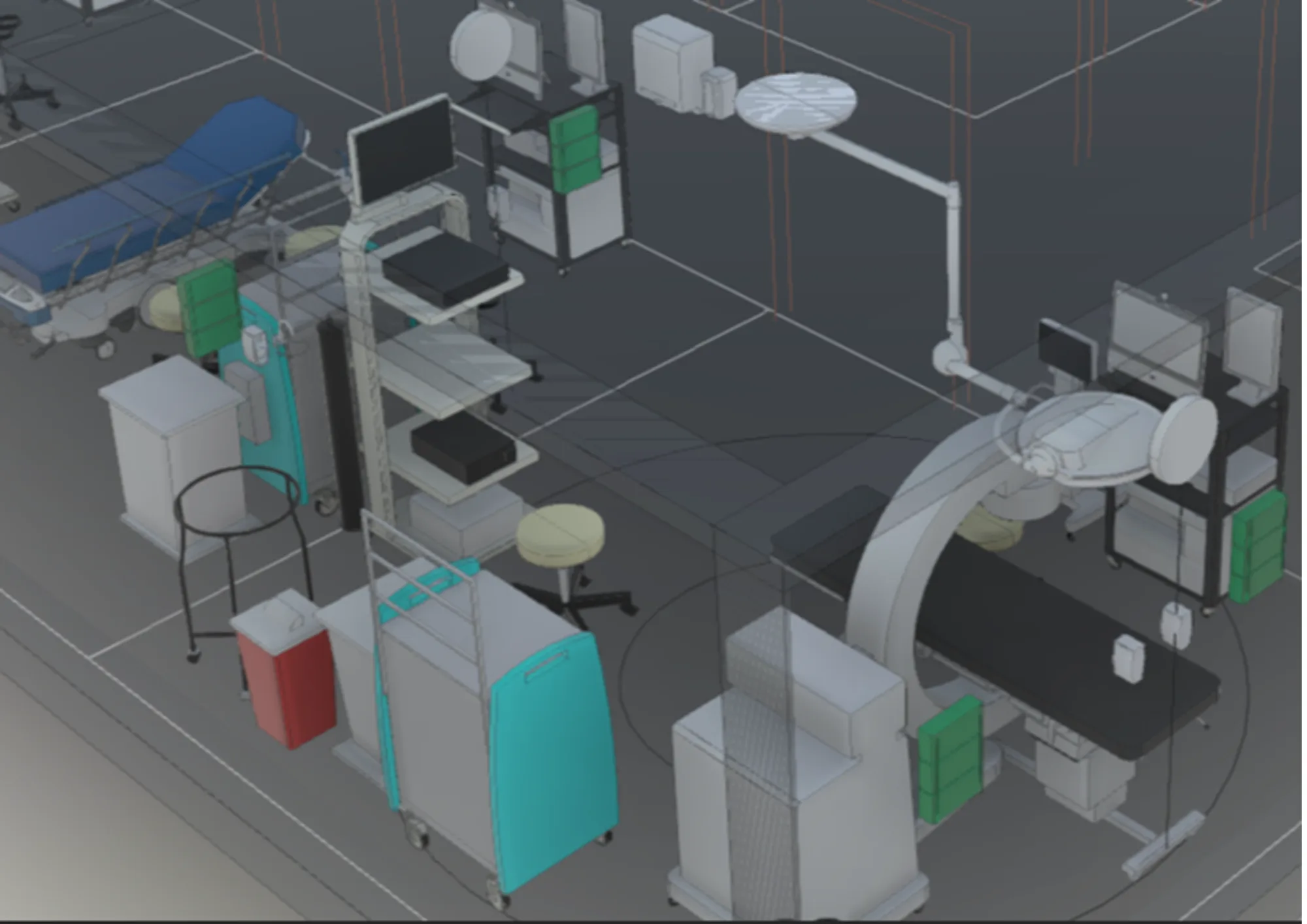Click the green panel on the top rack cart
The width and height of the screenshot is (1307, 924).
coord(574,149)
